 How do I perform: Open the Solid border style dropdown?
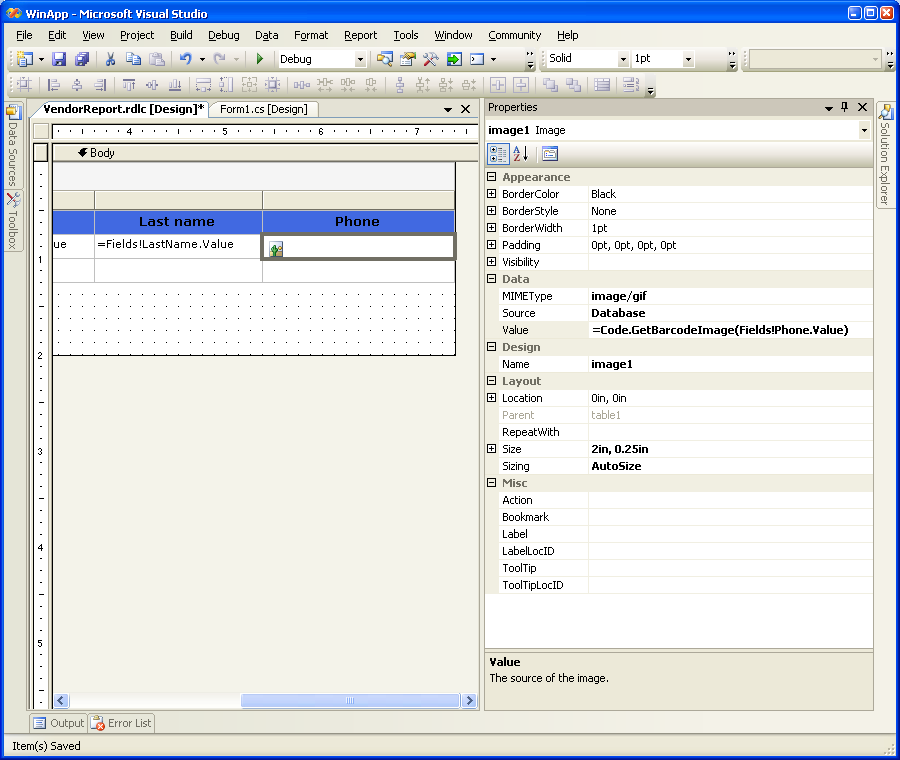pyautogui.click(x=623, y=60)
